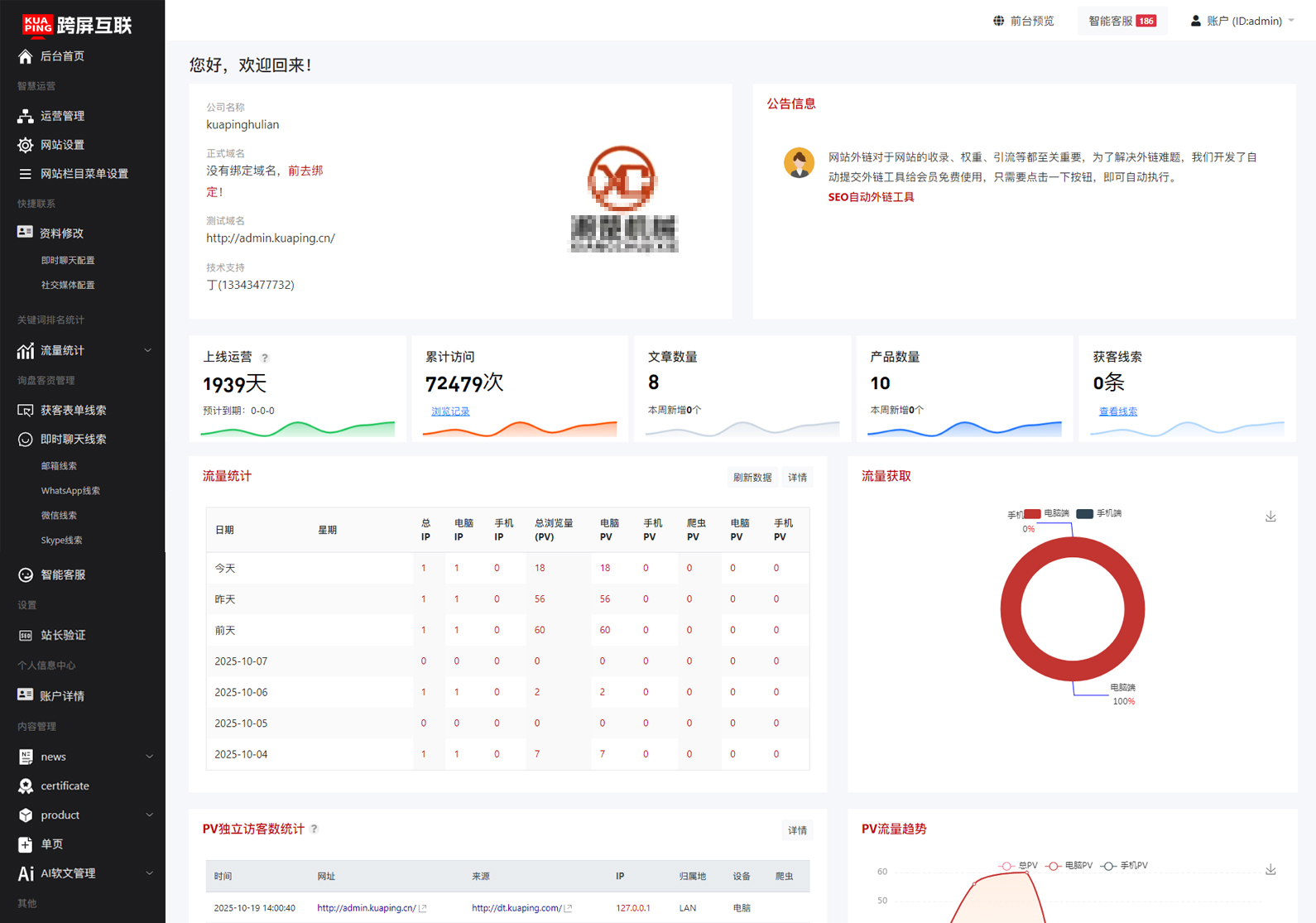Toggle the 电脑端 legend in 流量获取 chart
This screenshot has height=923, width=1316.
[x=1047, y=513]
